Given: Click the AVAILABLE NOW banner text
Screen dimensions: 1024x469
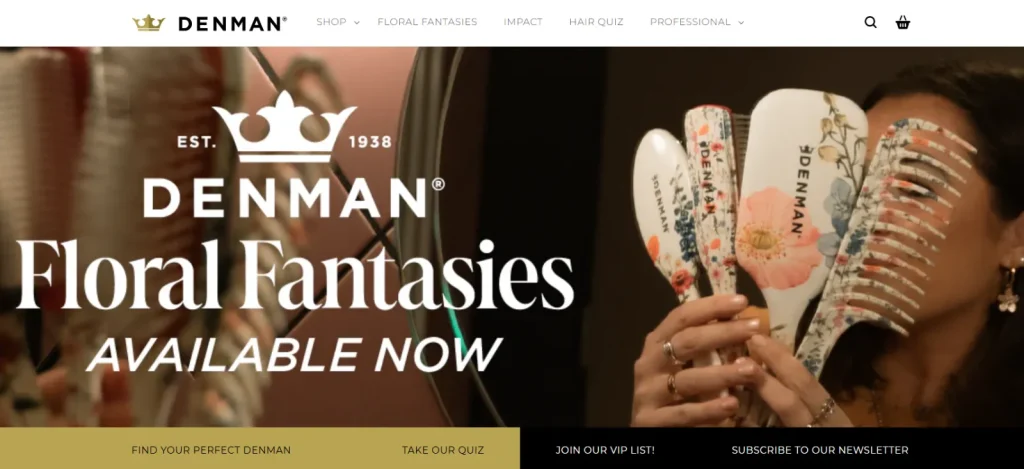Looking at the screenshot, I should [295, 355].
